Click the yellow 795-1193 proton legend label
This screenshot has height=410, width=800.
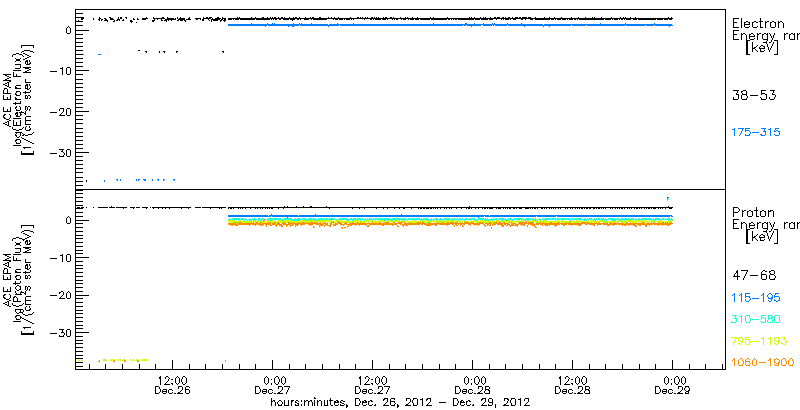tap(760, 341)
